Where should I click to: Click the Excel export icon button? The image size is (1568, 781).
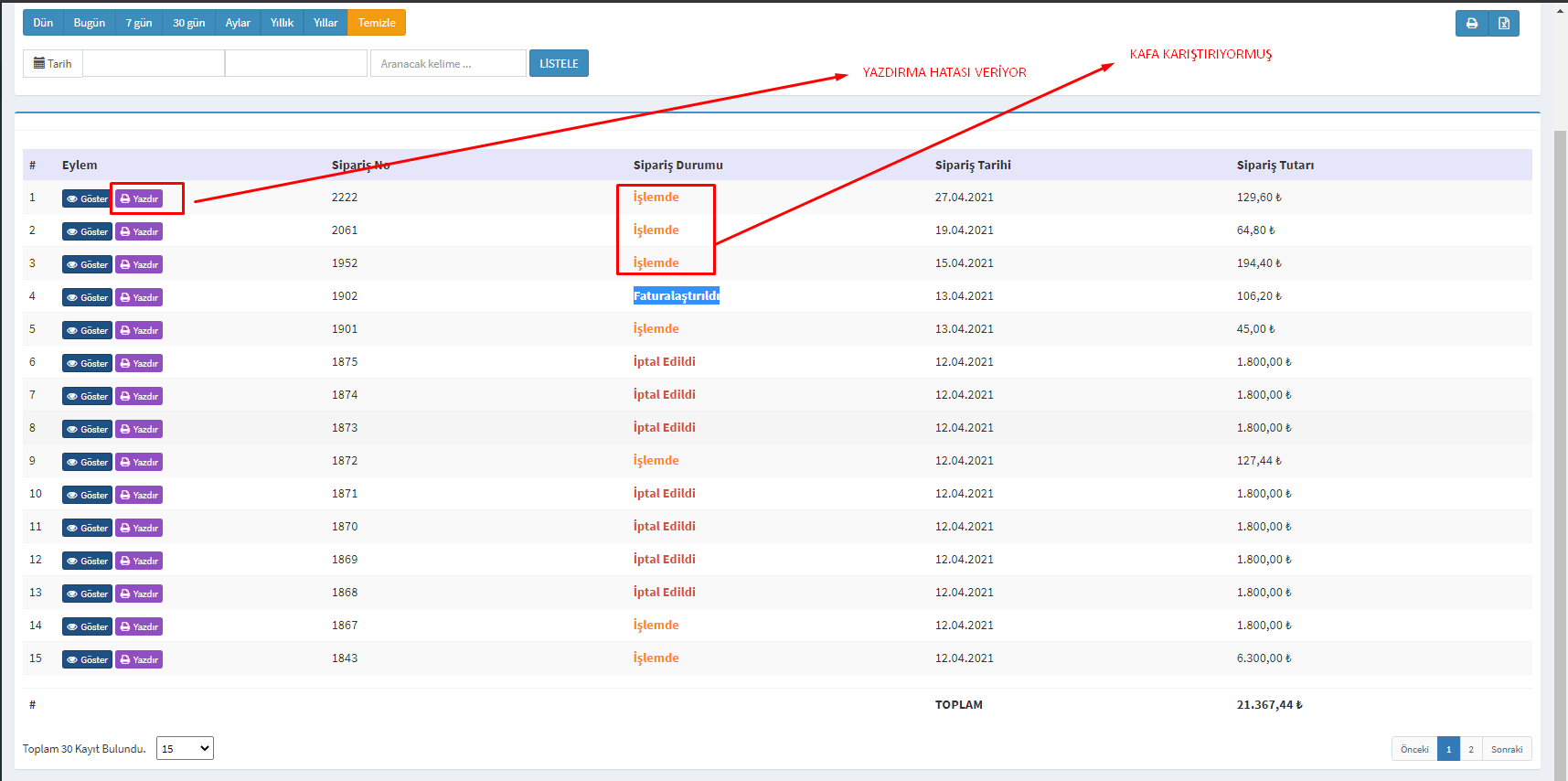[1503, 24]
